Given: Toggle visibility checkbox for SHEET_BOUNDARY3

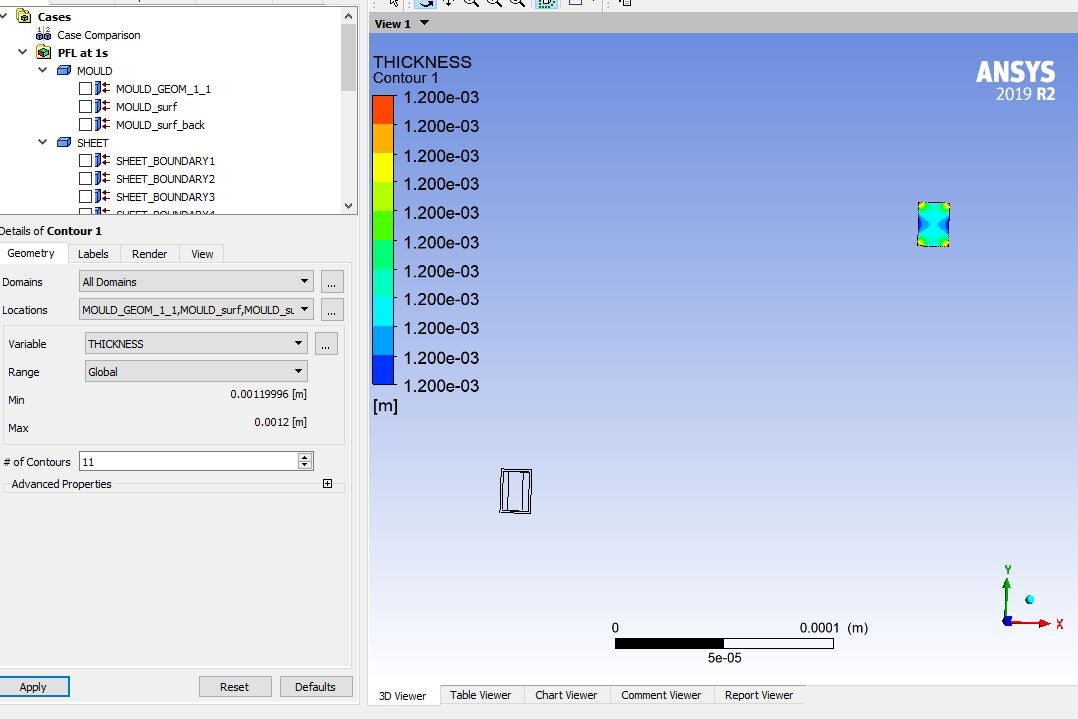Looking at the screenshot, I should (85, 197).
